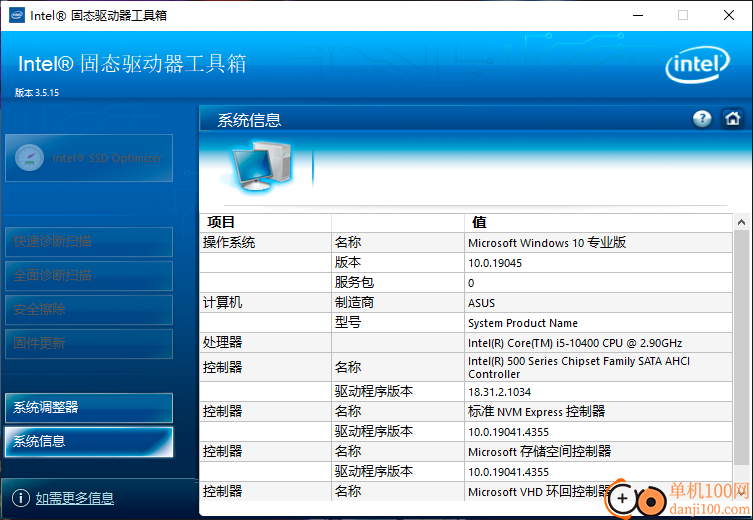This screenshot has height=520, width=753.
Task: Click the info circle icon near 如需更多信息
Action: [21, 498]
